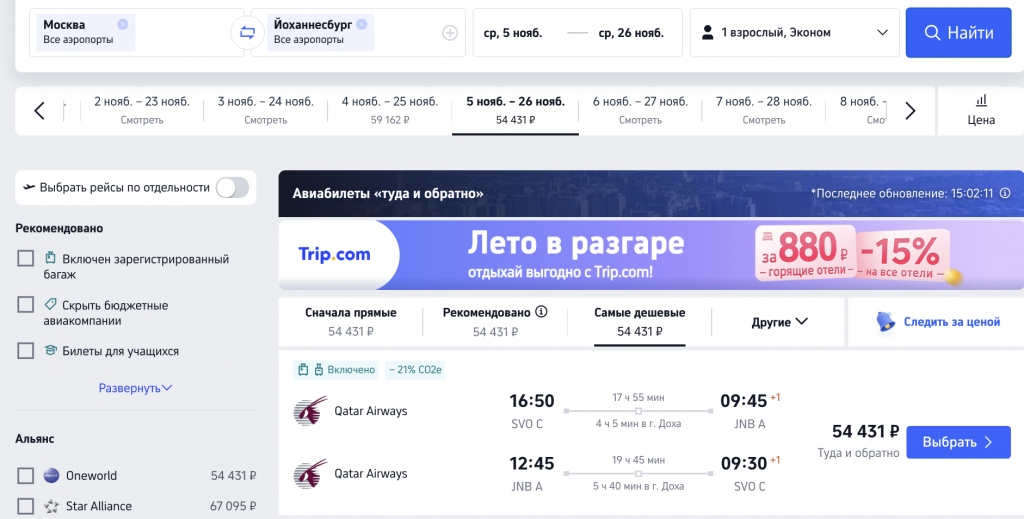Select the 4 нояб. – 25 нояб. dates
1024x519 pixels.
[390, 110]
